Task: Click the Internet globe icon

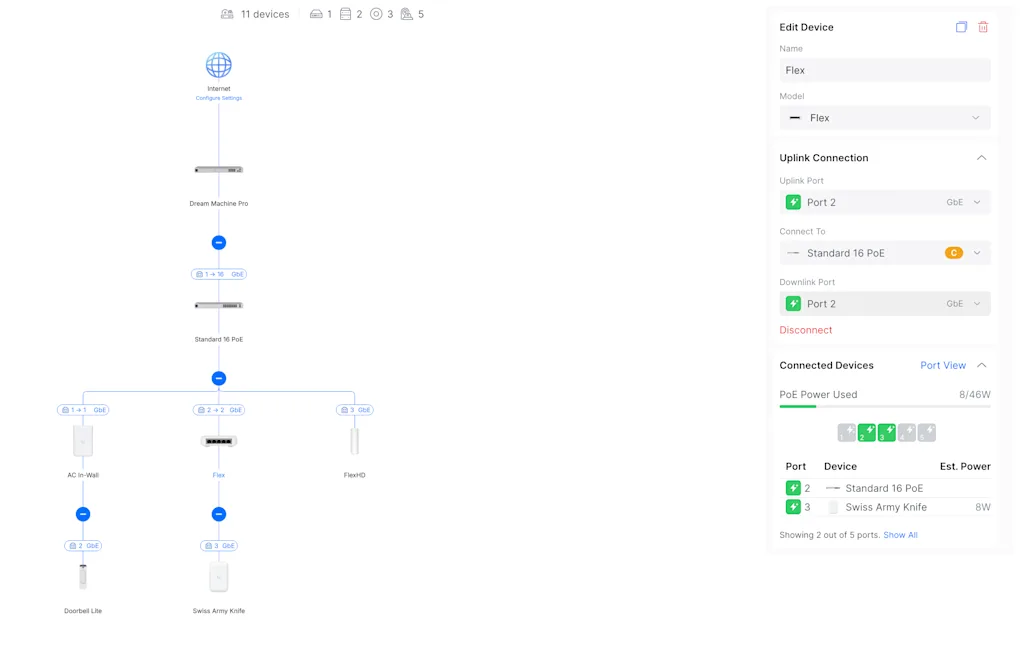Action: click(x=219, y=65)
